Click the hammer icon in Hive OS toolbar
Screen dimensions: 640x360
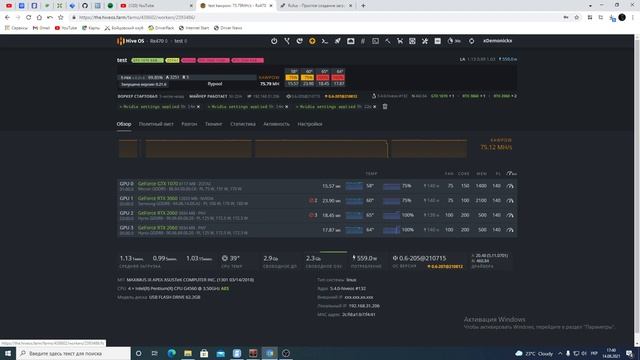388,41
